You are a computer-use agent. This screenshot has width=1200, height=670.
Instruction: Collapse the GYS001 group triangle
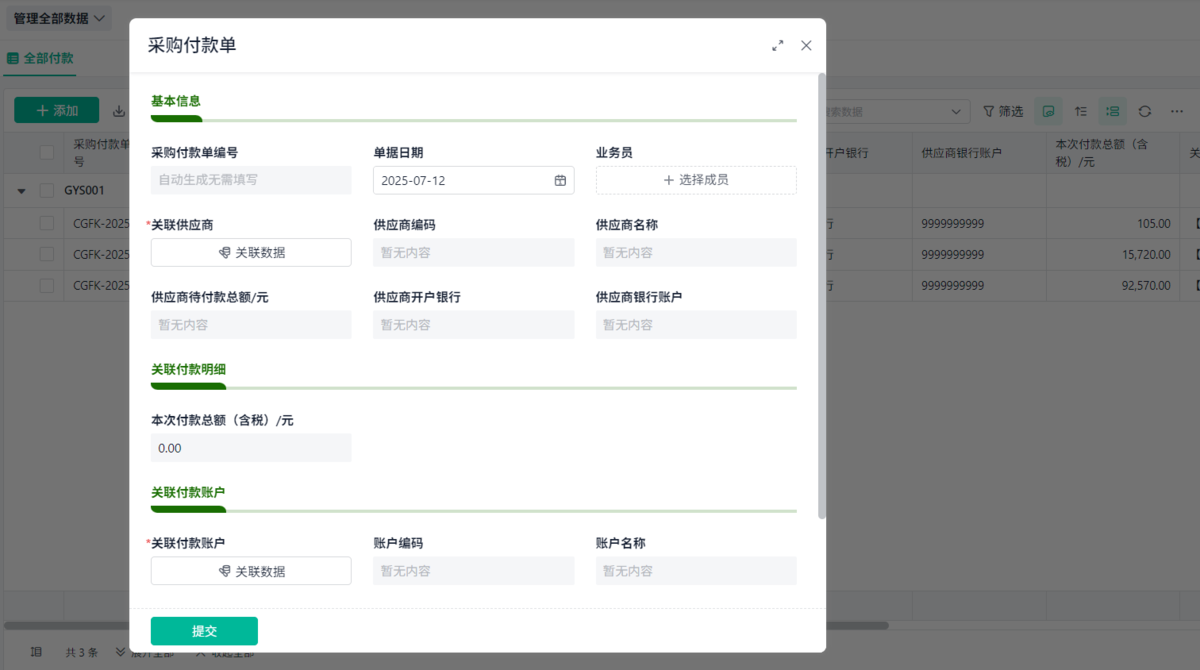click(x=21, y=190)
